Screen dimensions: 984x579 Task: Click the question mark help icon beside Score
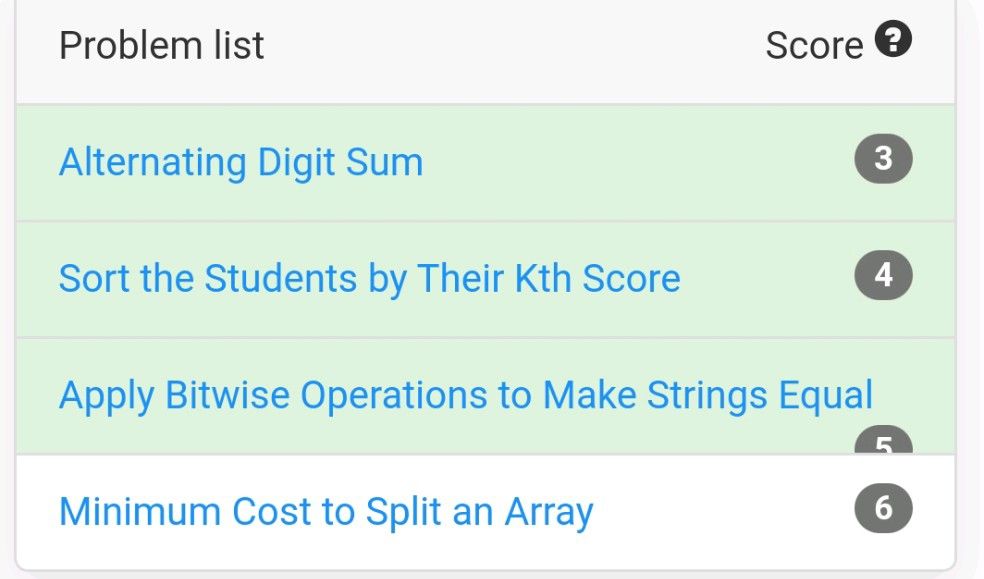point(893,39)
